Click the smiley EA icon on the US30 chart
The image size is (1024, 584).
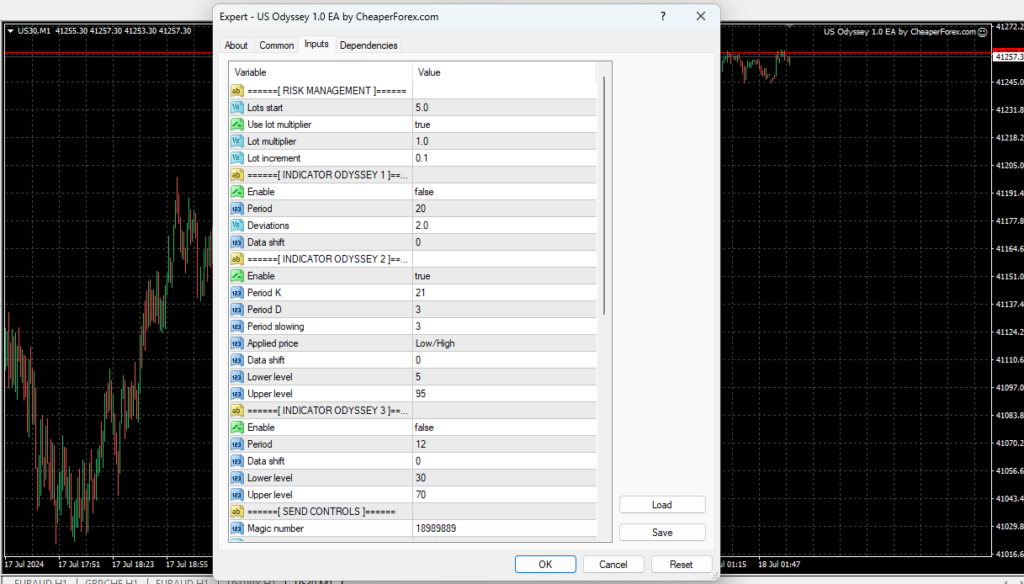[x=984, y=32]
